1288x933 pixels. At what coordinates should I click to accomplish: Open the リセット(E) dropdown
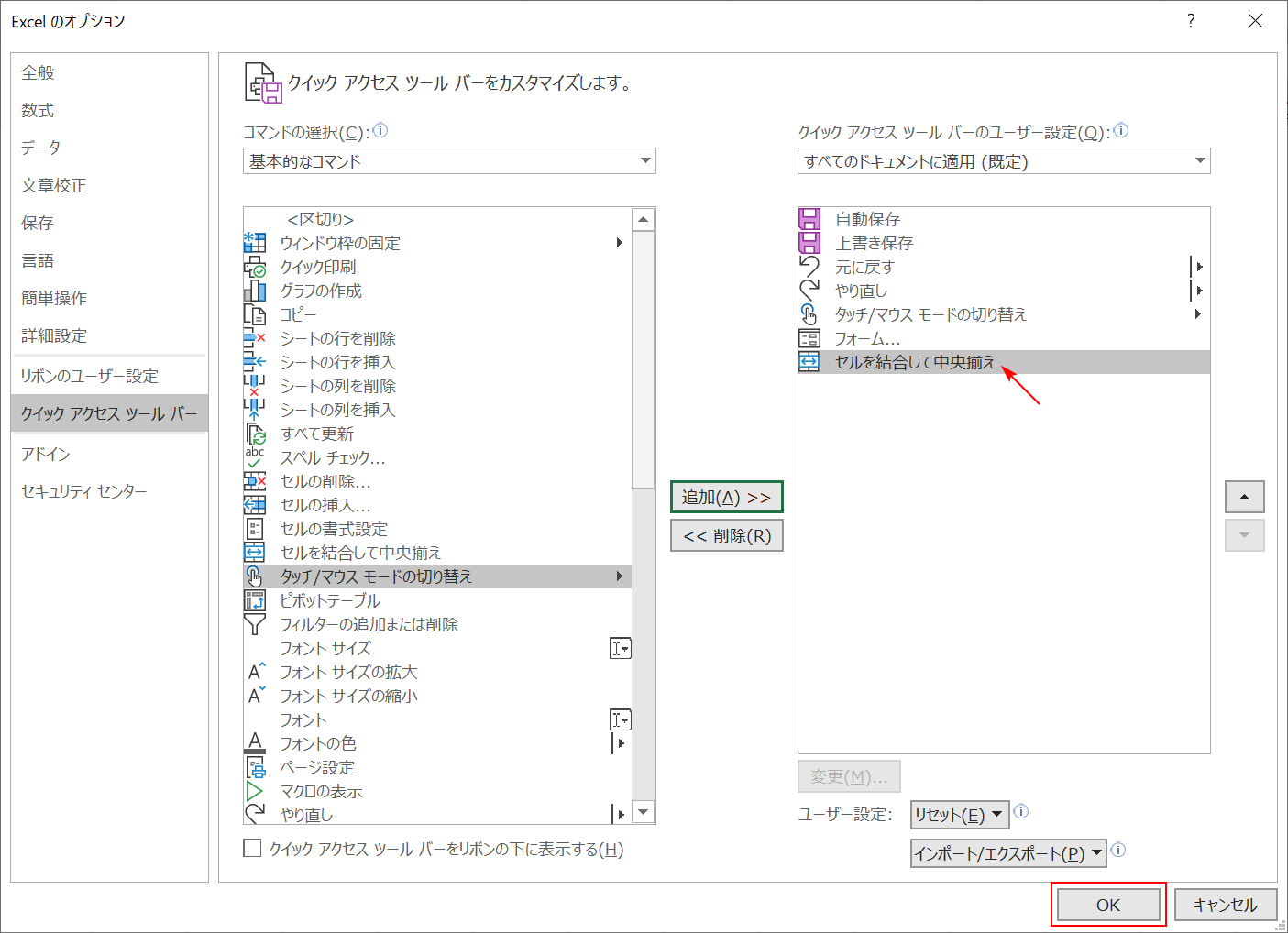(959, 814)
